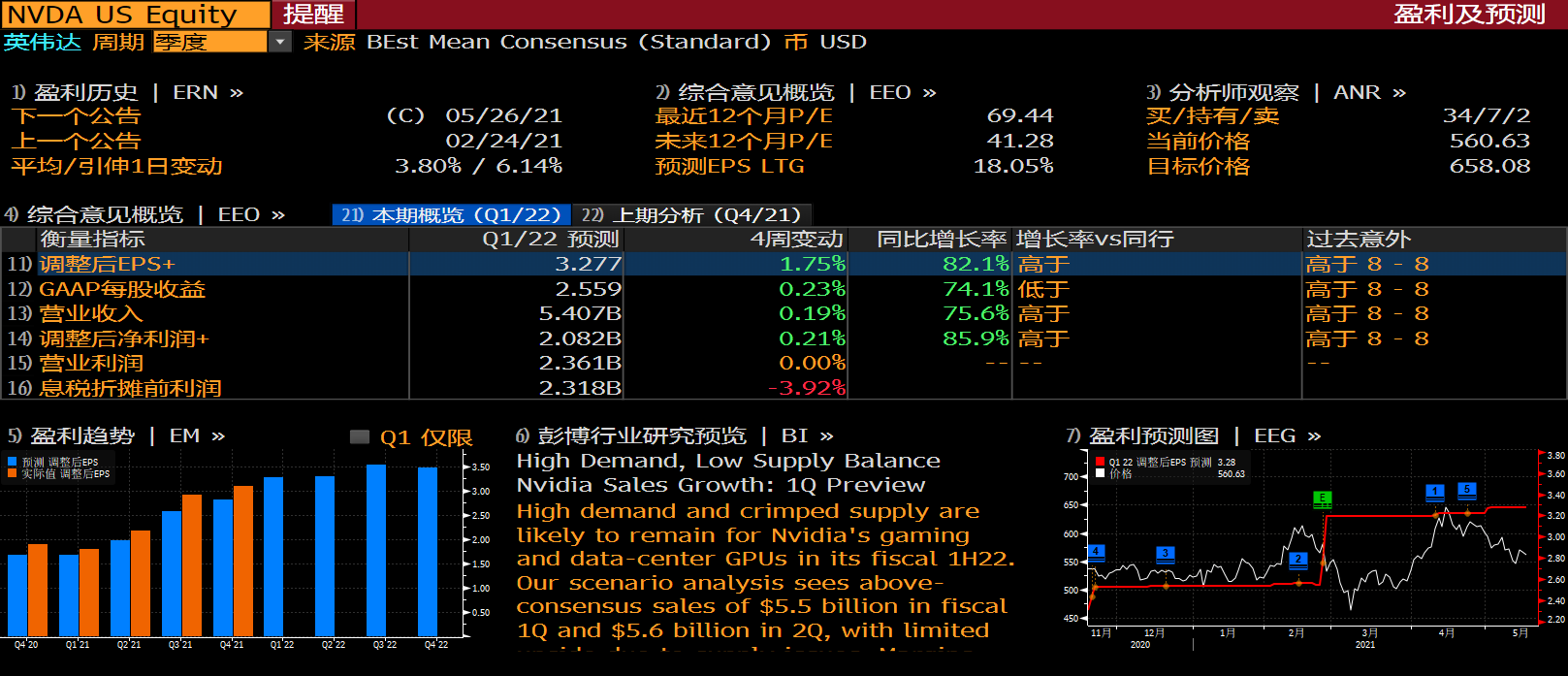Open 综合意见概览 EEO link at top

tap(795, 92)
